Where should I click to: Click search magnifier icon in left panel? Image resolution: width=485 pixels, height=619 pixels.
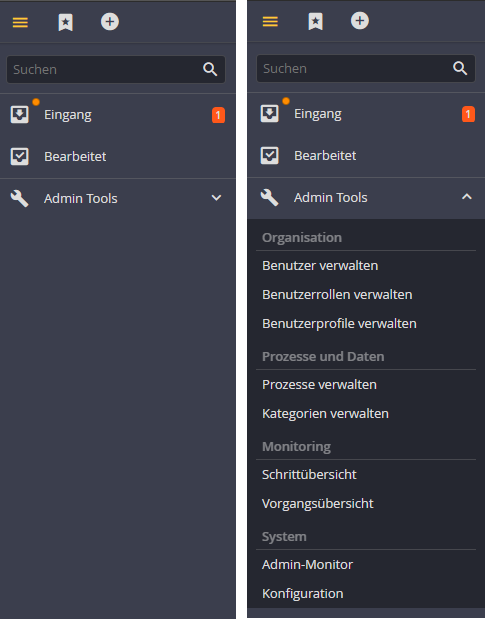210,69
